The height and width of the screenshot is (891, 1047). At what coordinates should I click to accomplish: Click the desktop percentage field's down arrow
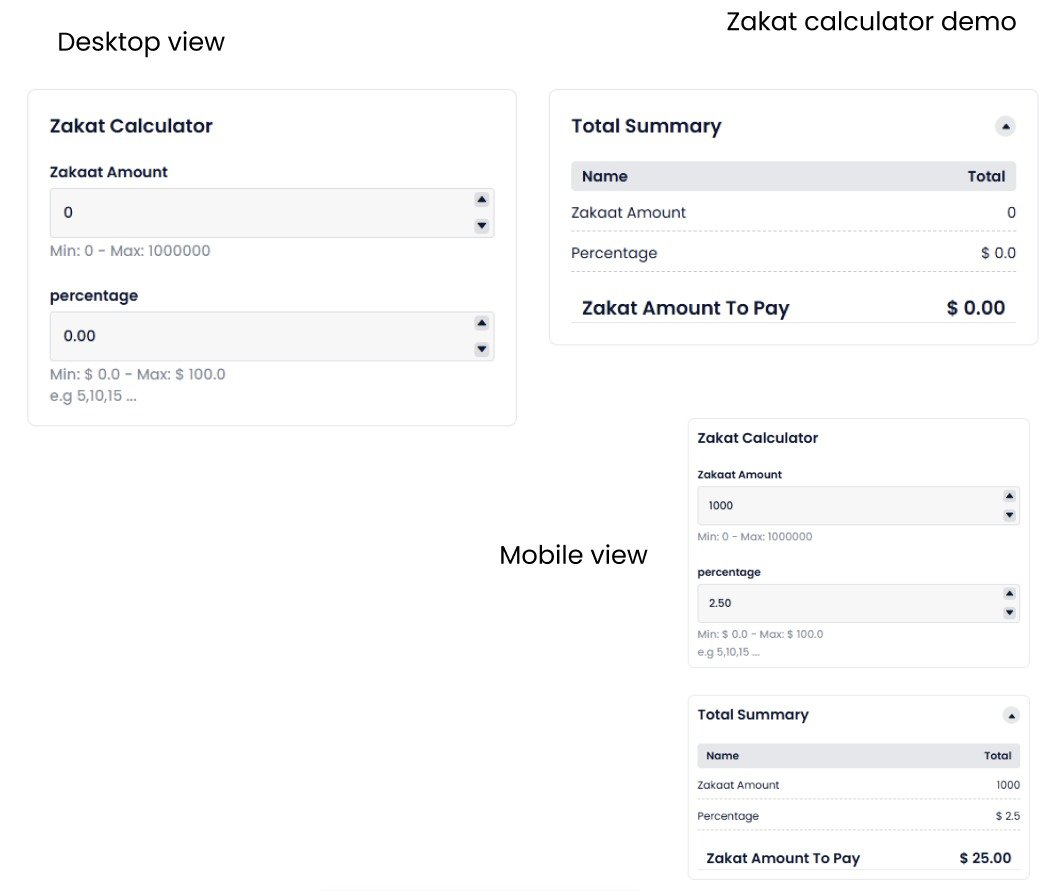coord(481,349)
